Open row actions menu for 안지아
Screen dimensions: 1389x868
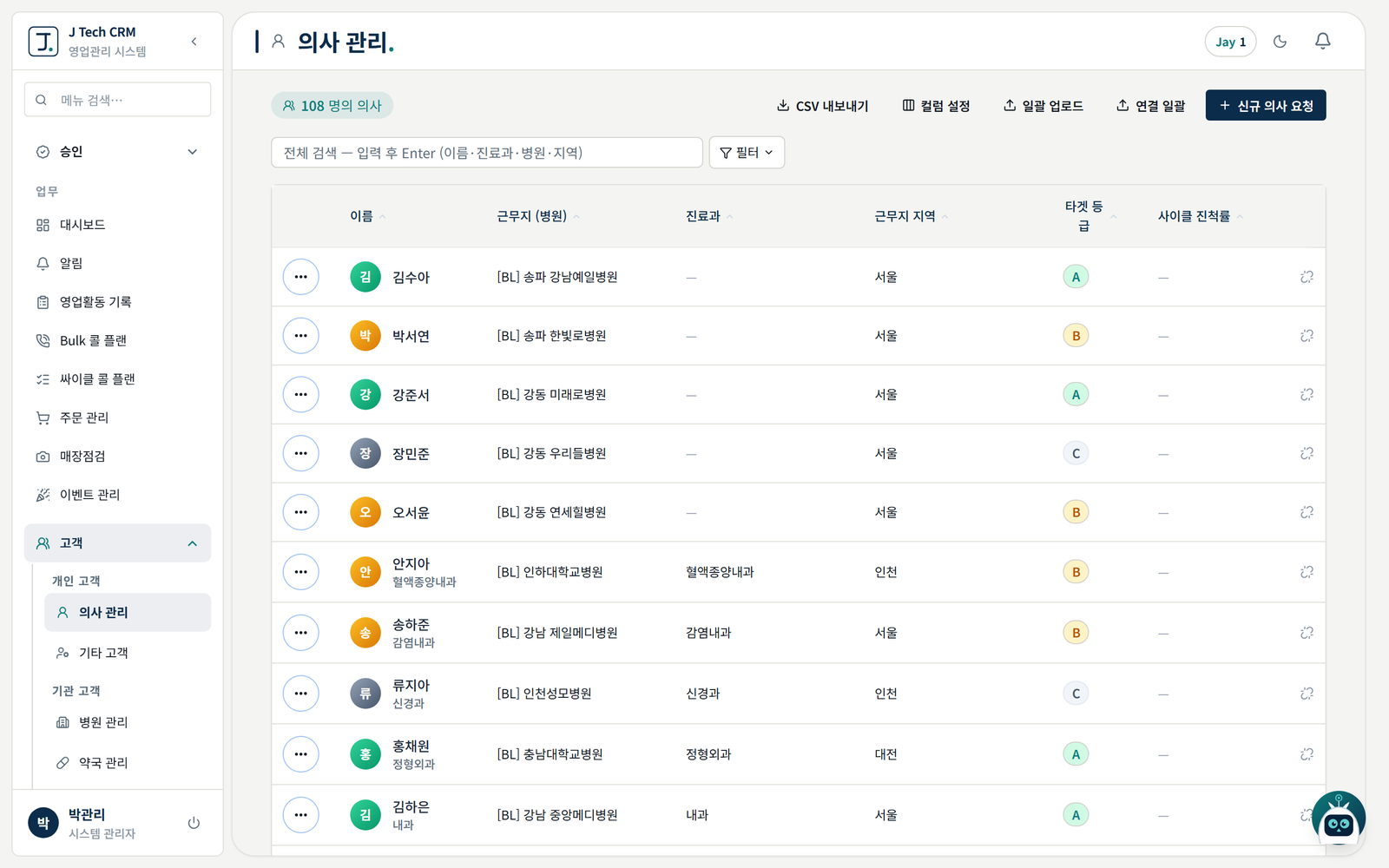point(300,572)
